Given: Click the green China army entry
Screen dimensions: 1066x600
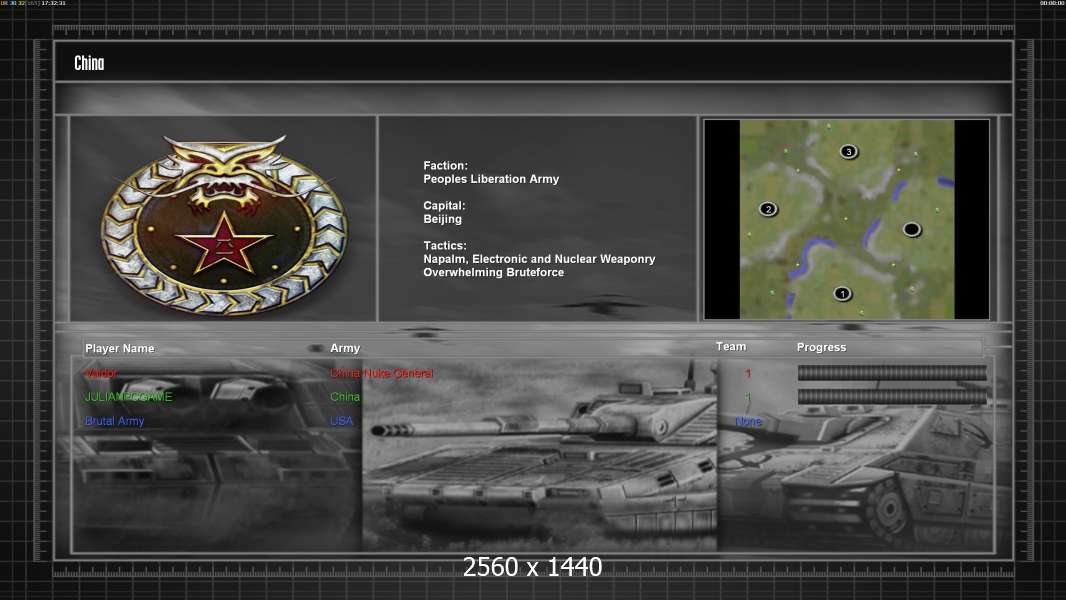Looking at the screenshot, I should click(345, 397).
